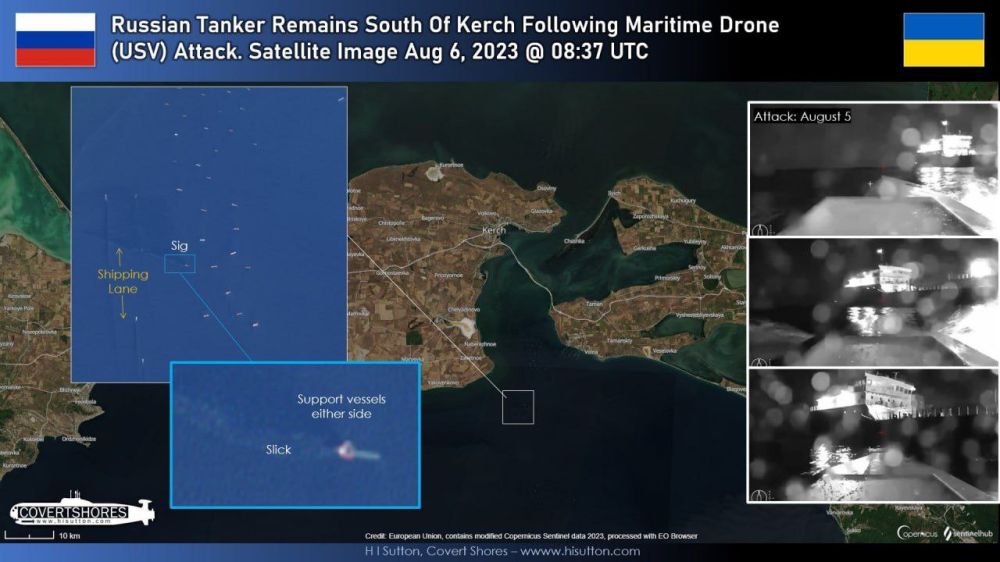The height and width of the screenshot is (562, 1000).
Task: Click the Covert Shores submarine logo
Action: click(82, 512)
